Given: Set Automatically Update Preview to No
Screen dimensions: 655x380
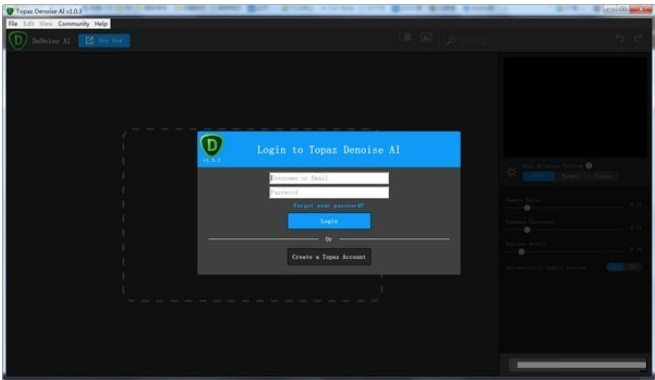Looking at the screenshot, I should point(633,267).
